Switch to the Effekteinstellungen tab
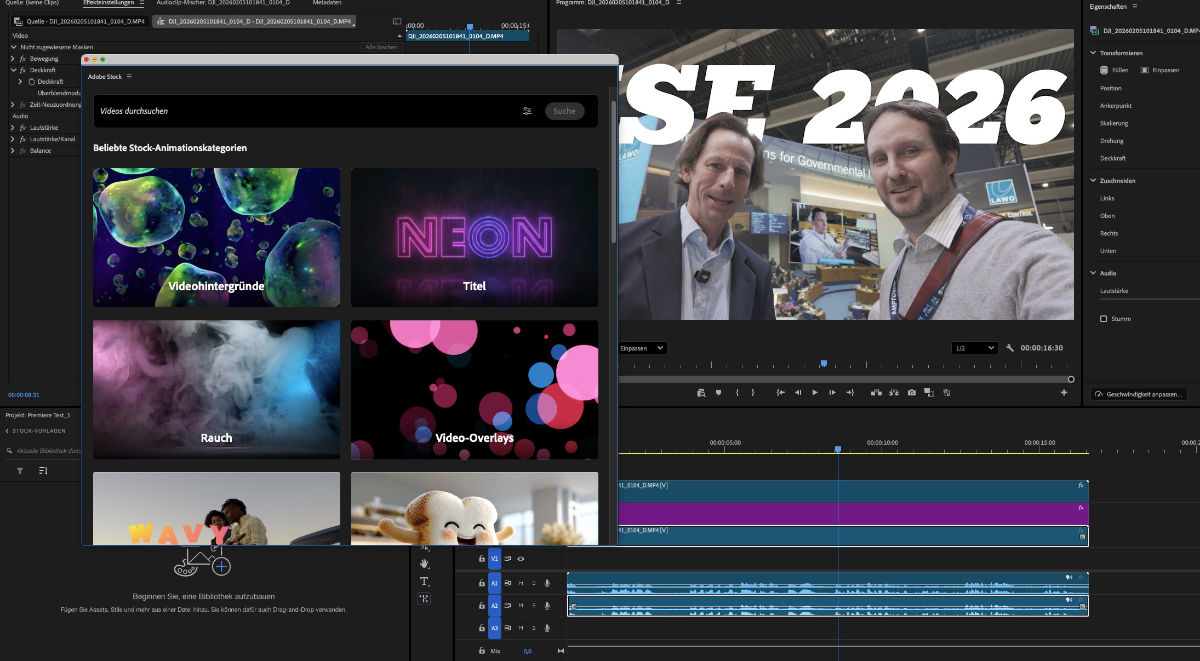The height and width of the screenshot is (661, 1200). click(x=108, y=3)
